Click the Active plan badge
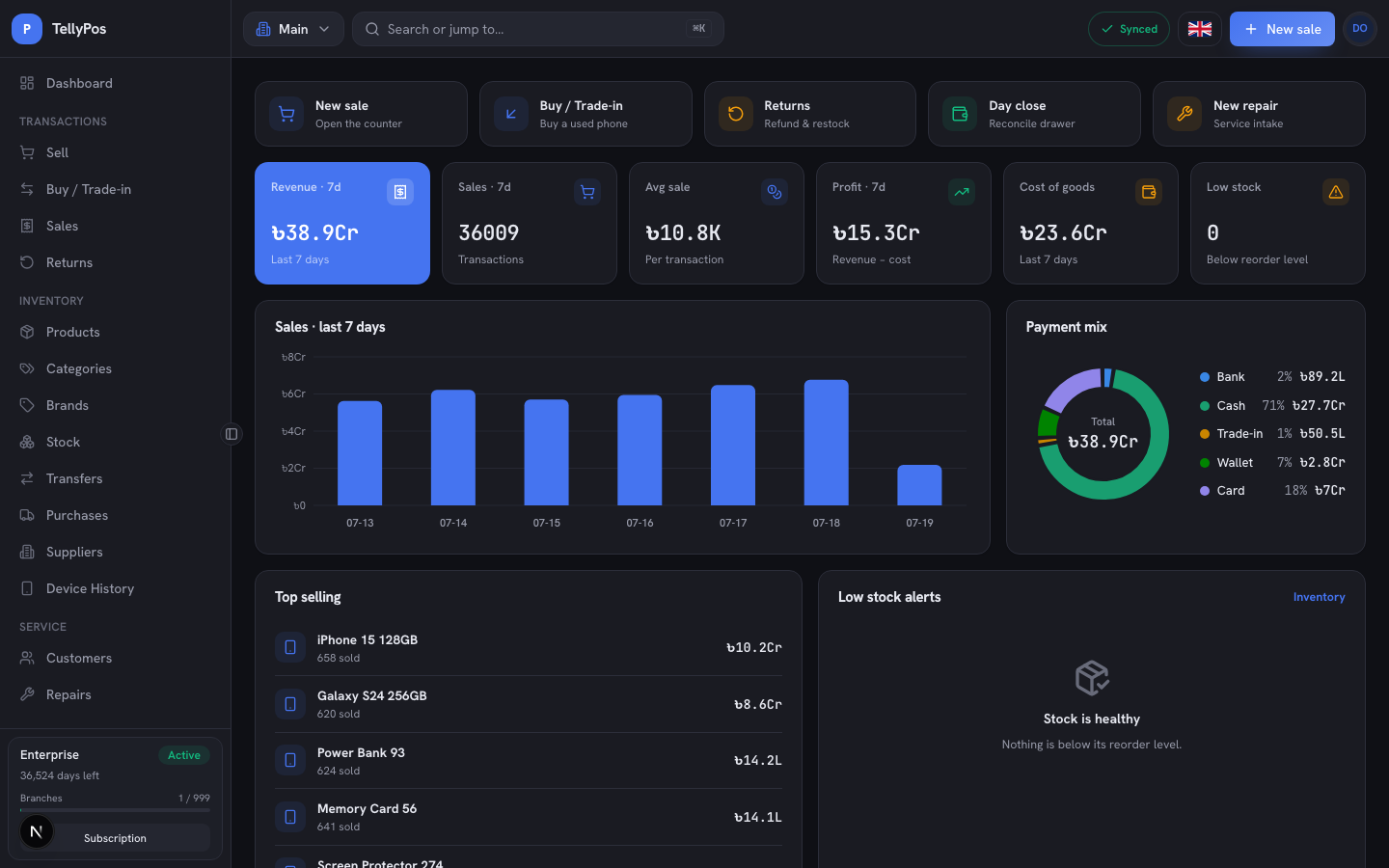 tap(184, 755)
